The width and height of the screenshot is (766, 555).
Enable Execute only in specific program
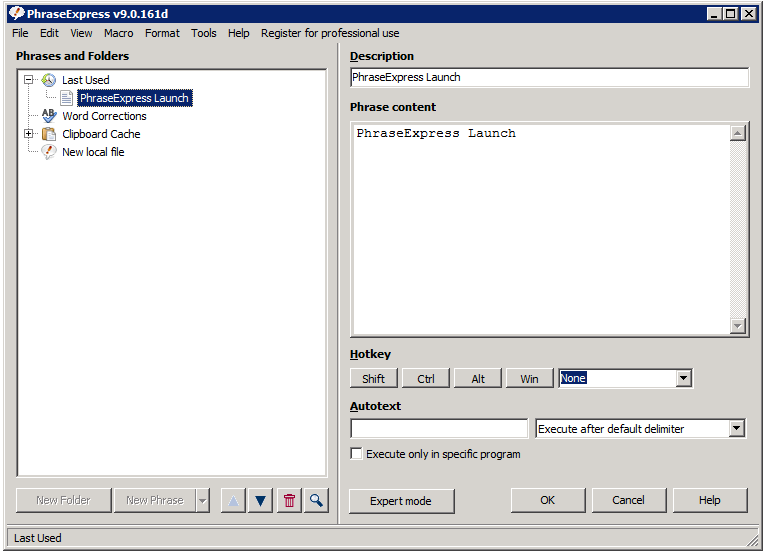coord(357,454)
